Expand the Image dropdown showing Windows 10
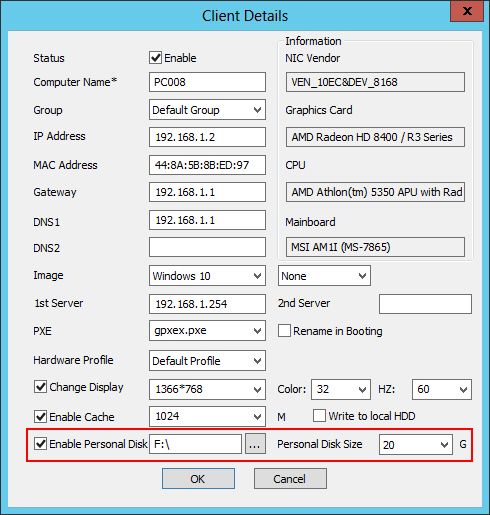Viewport: 490px width, 515px height. pos(207,276)
